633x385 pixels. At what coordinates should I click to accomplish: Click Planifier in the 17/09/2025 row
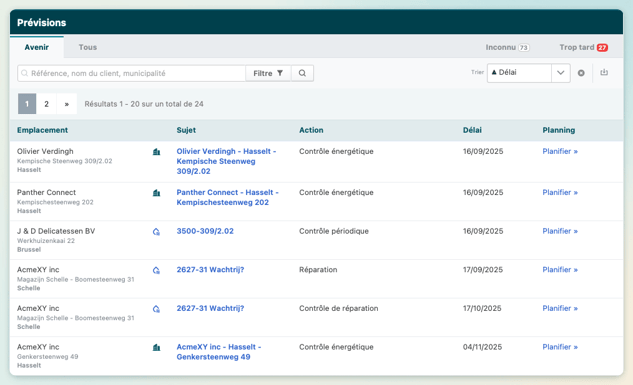[x=560, y=270]
